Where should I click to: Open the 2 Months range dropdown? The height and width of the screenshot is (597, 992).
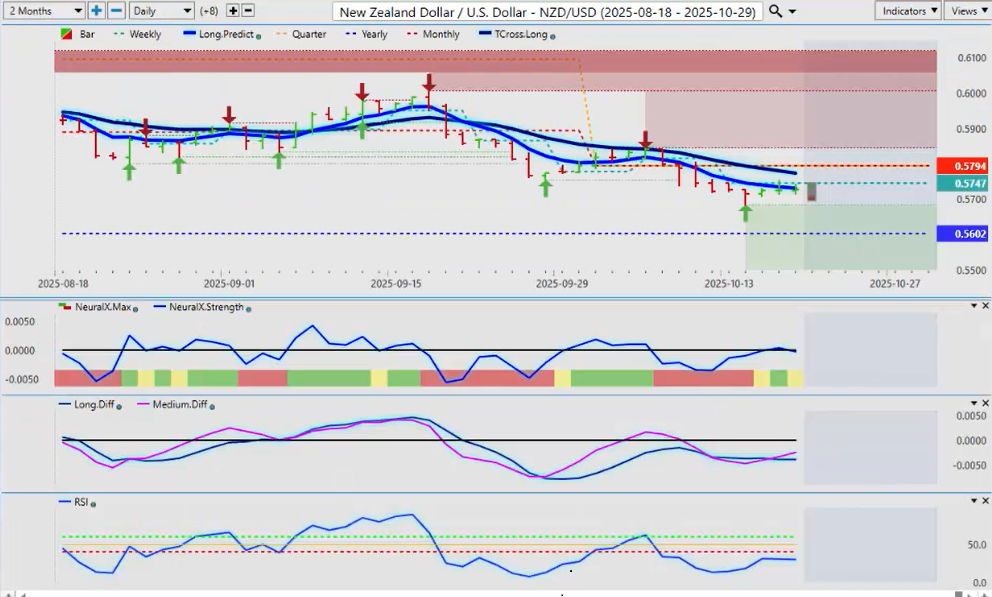(43, 10)
